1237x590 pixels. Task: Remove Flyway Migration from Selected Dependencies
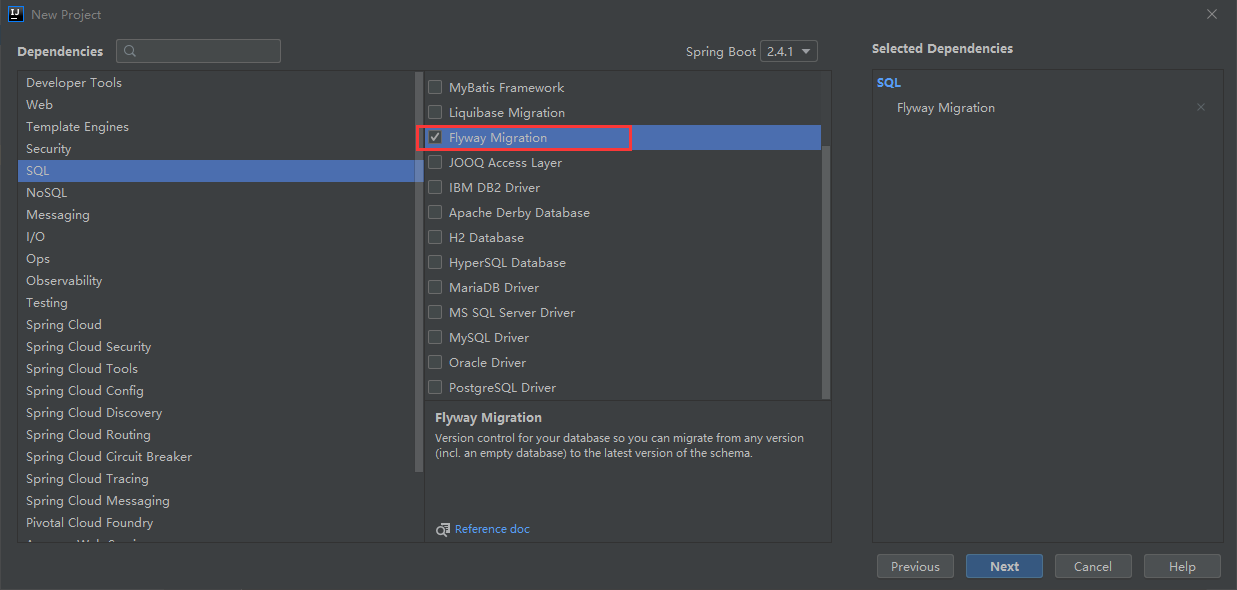click(x=1201, y=107)
